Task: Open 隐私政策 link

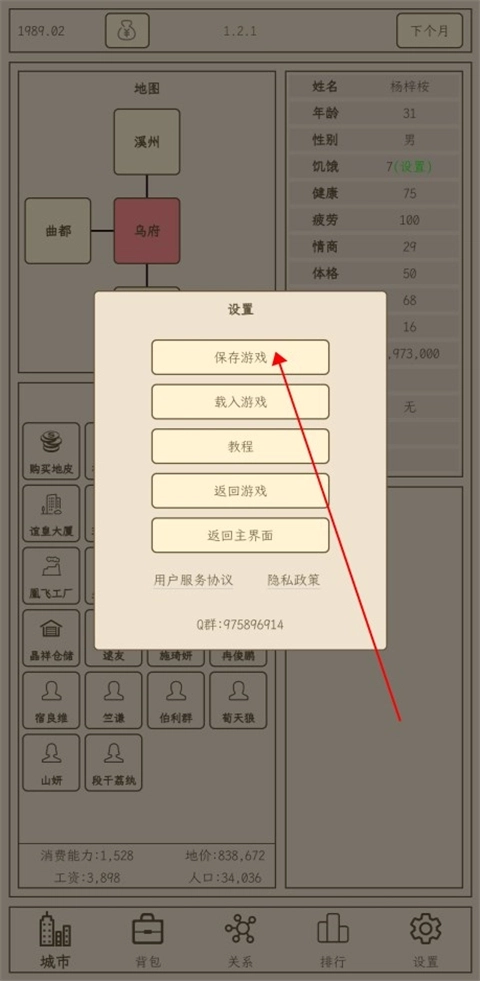Action: (x=294, y=580)
